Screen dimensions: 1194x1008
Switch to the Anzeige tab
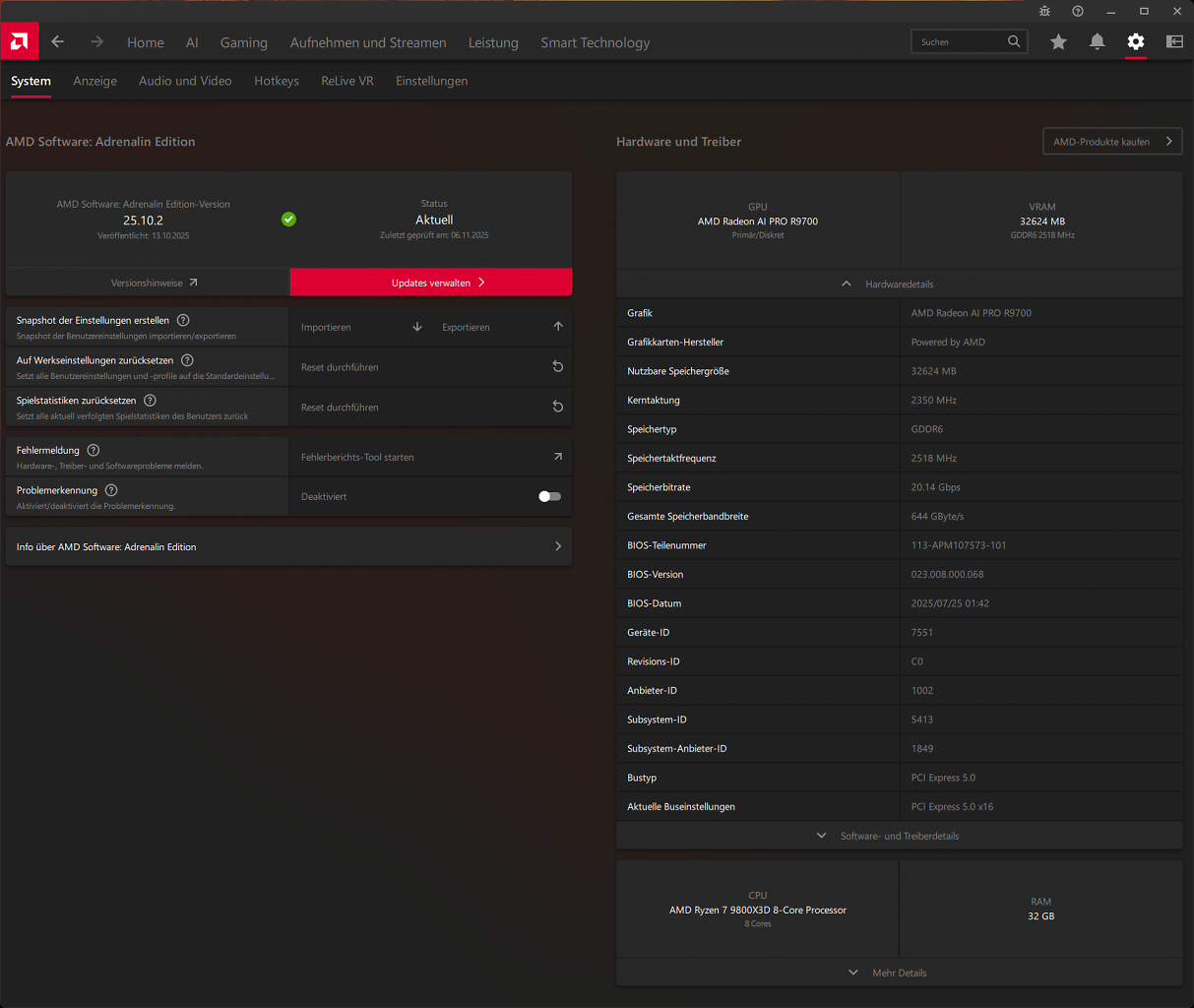(x=94, y=81)
